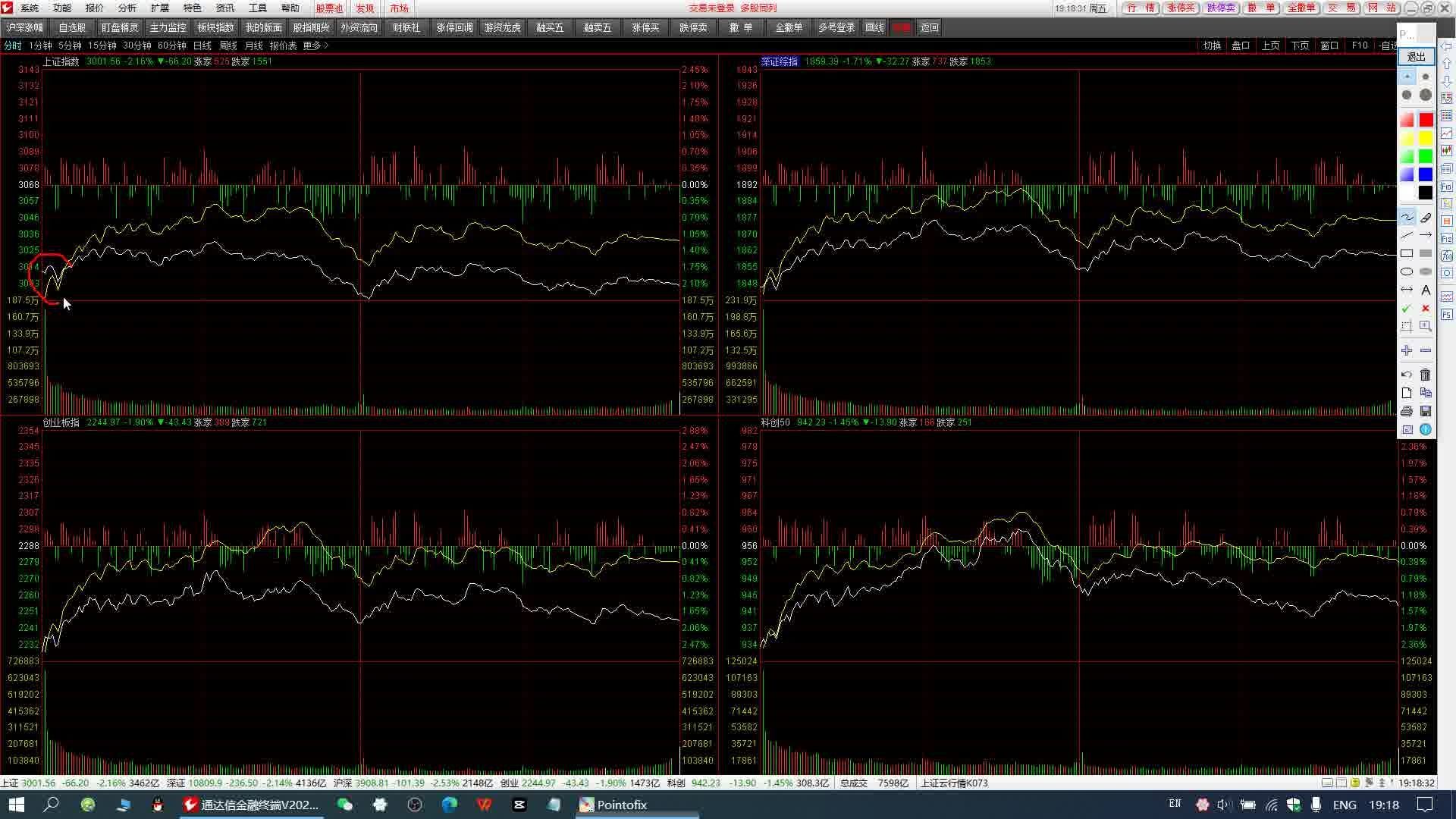Expand the 更多 period options
The height and width of the screenshot is (819, 1456).
tap(315, 45)
